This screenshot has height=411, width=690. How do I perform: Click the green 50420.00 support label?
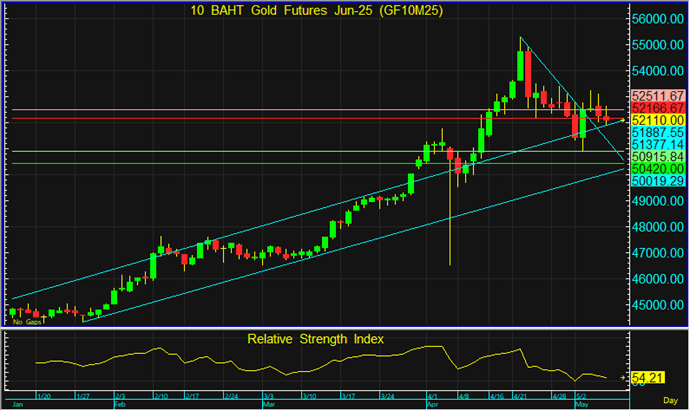click(x=657, y=170)
